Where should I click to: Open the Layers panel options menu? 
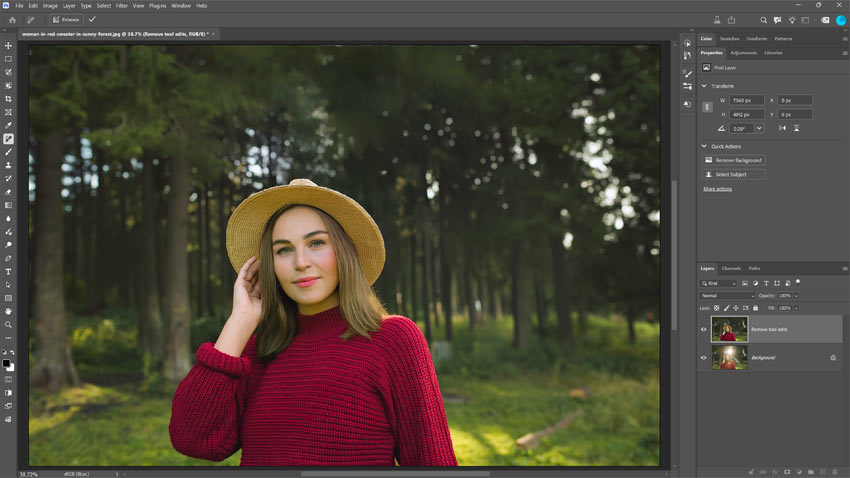pyautogui.click(x=845, y=269)
